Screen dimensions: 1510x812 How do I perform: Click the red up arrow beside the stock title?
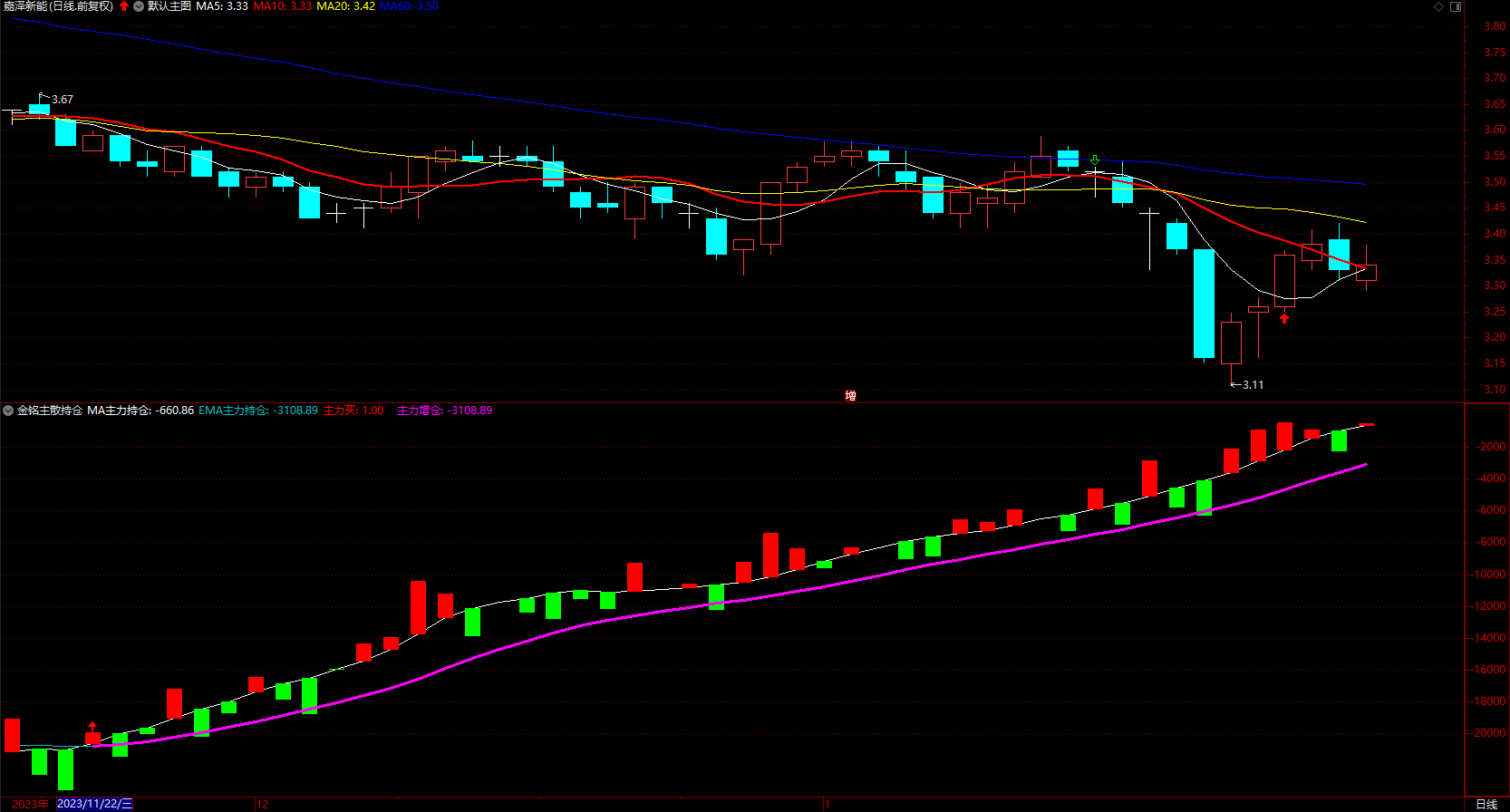[x=124, y=6]
